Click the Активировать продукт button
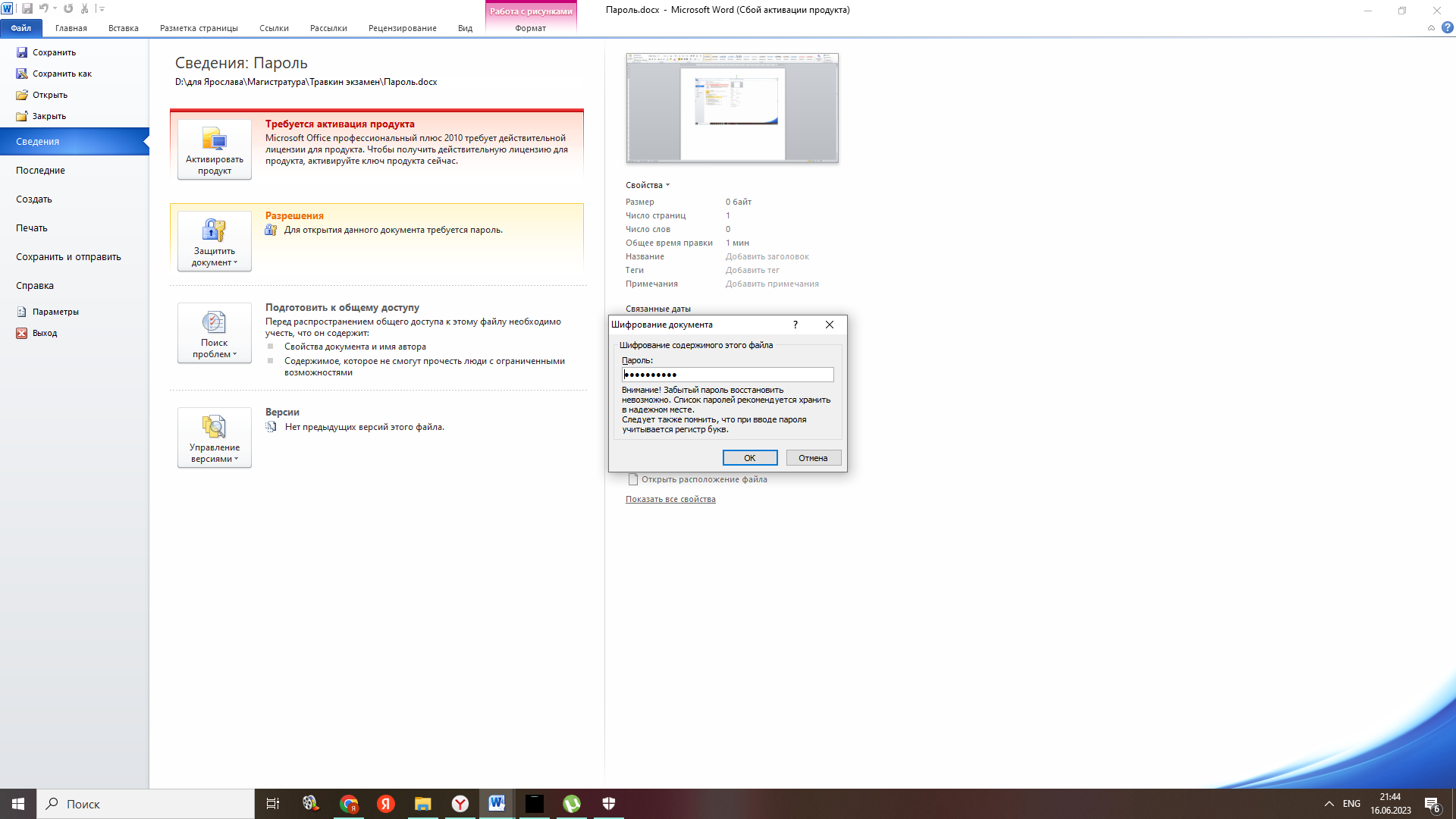 coord(215,149)
